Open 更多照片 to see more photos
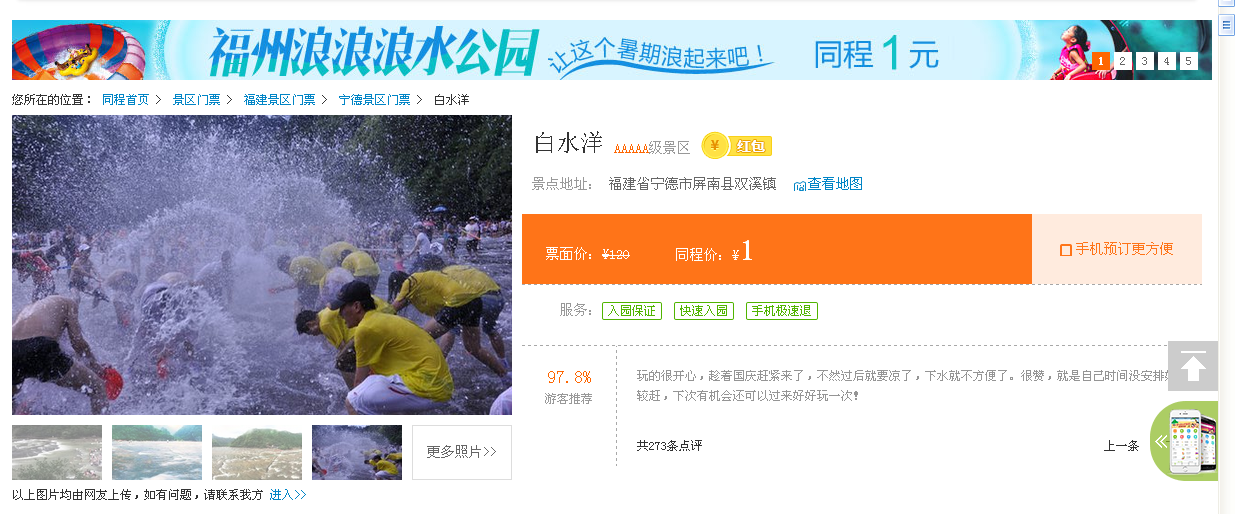The width and height of the screenshot is (1235, 514). coord(462,452)
